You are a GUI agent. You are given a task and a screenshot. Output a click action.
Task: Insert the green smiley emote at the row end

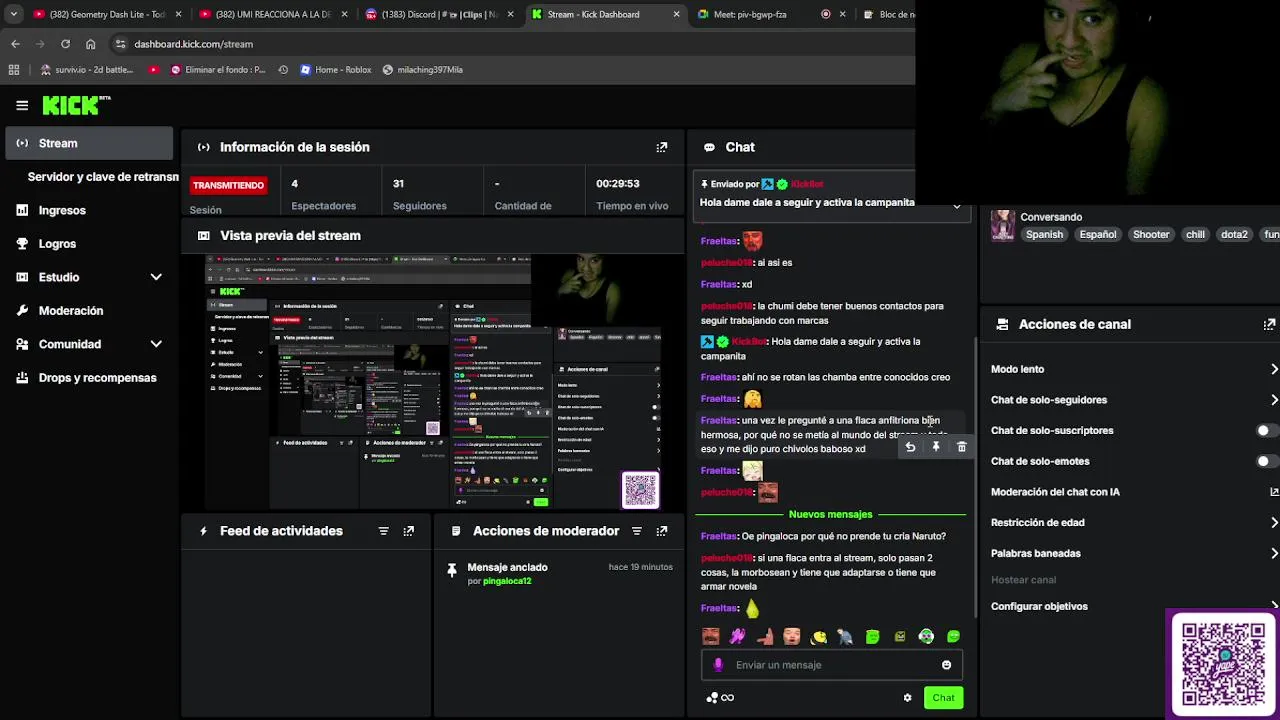[x=953, y=636]
